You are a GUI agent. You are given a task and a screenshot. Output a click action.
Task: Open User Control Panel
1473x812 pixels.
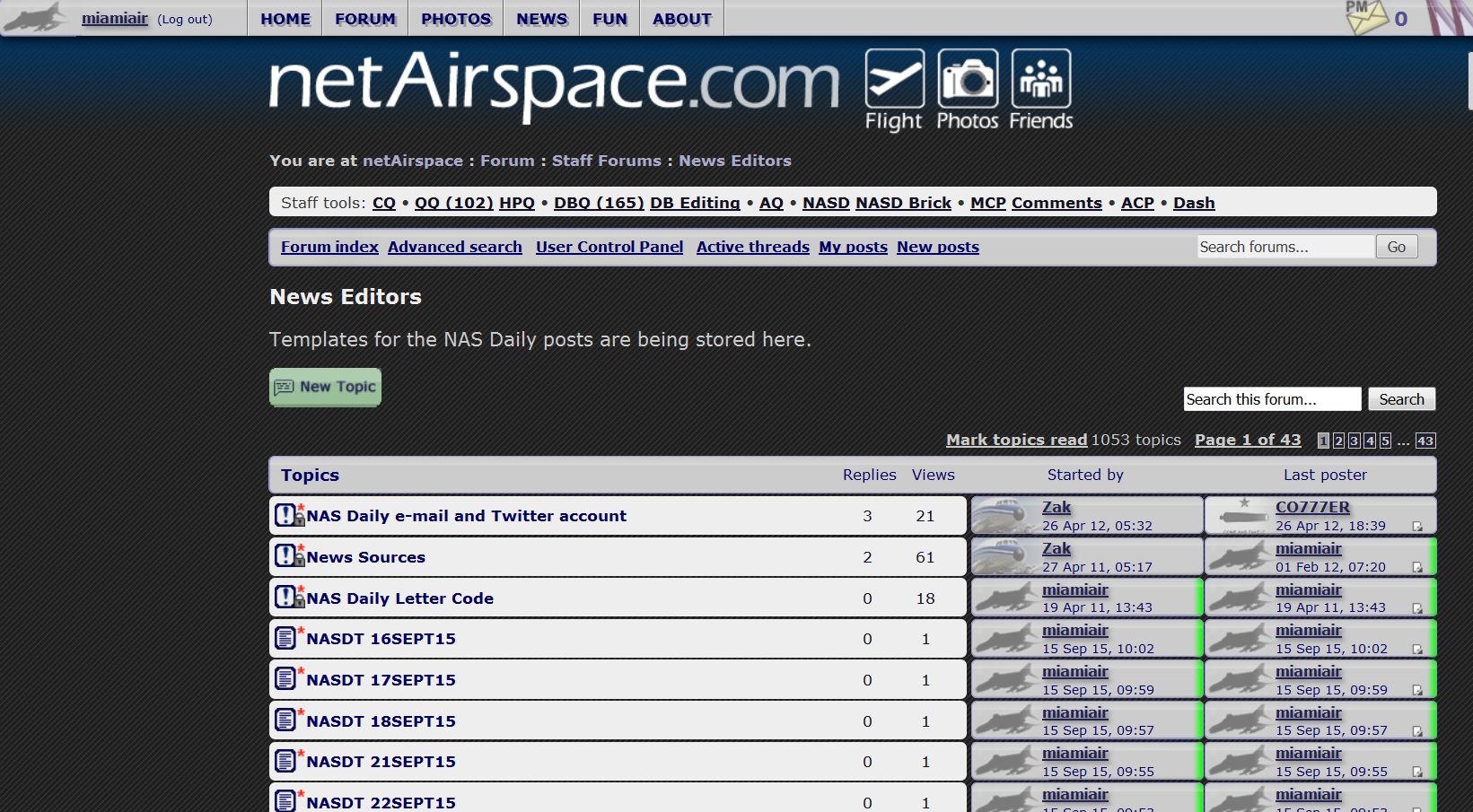(x=609, y=247)
